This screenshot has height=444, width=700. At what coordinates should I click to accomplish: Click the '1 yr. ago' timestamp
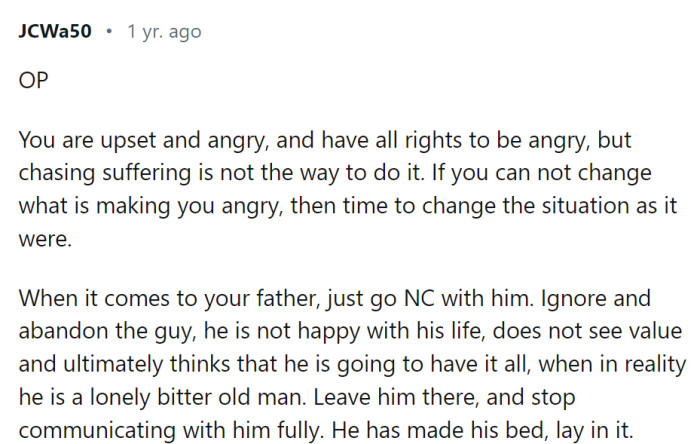pos(164,32)
